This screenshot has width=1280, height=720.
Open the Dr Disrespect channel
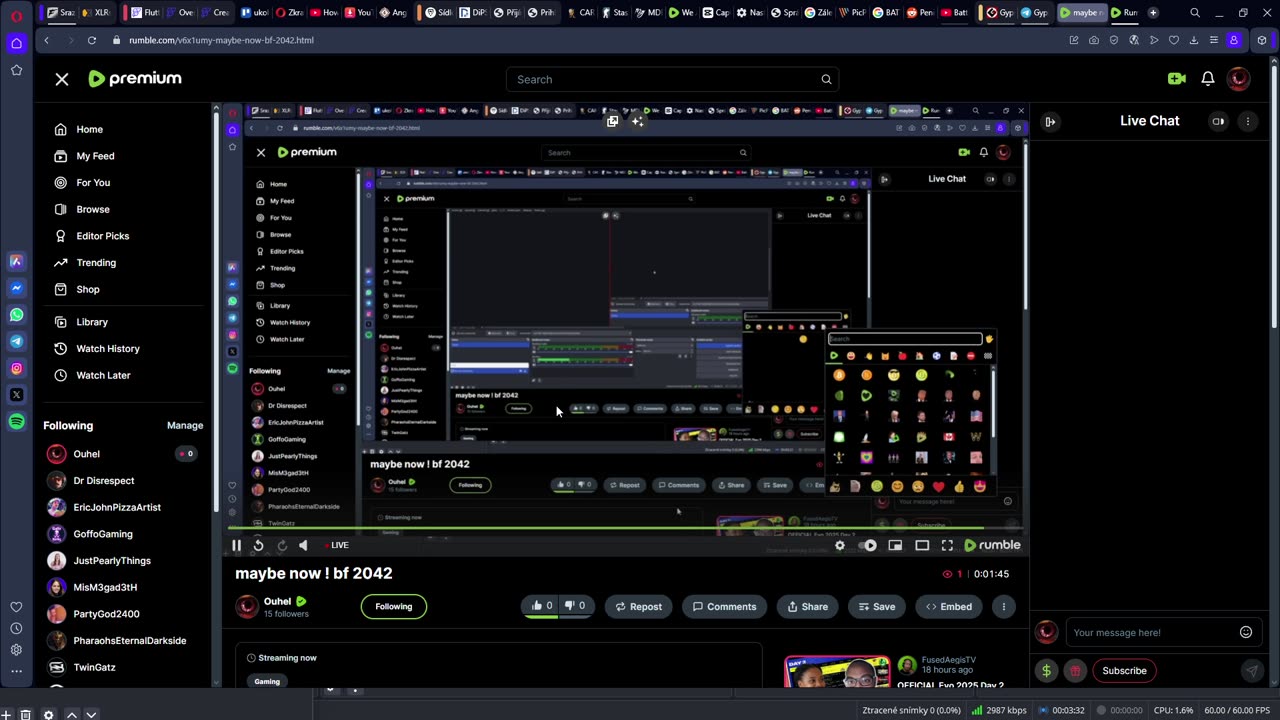(x=104, y=480)
